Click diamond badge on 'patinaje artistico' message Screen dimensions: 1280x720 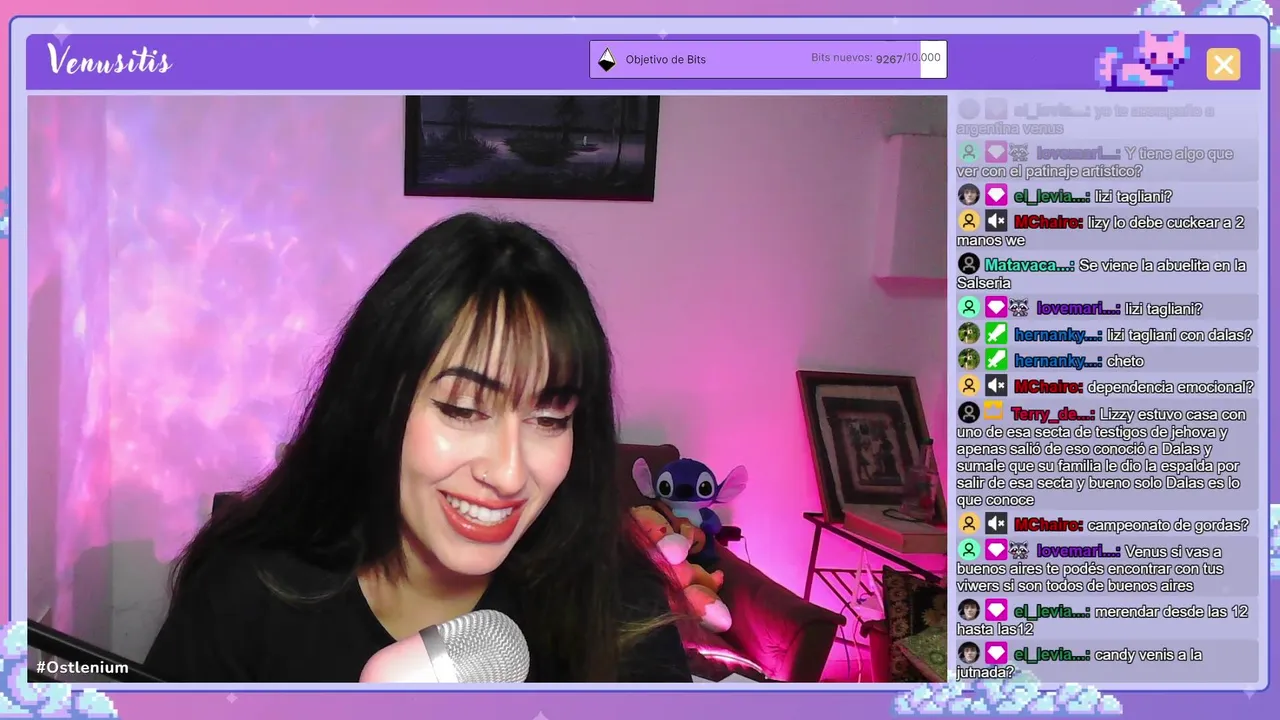pyautogui.click(x=995, y=153)
